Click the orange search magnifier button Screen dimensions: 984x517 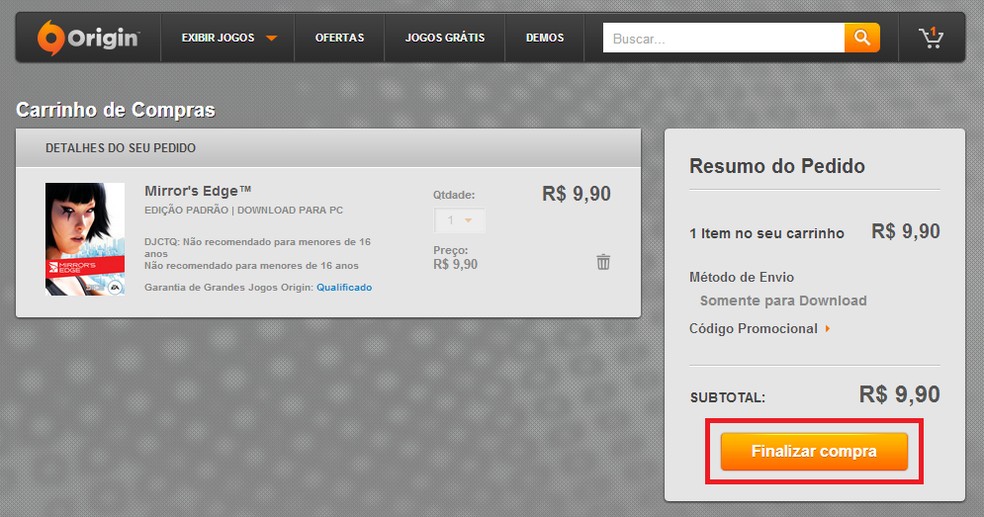(862, 38)
